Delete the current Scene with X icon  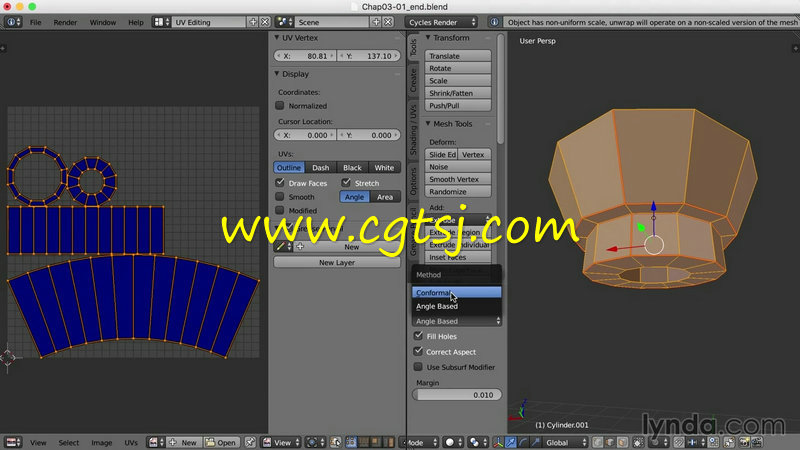388,22
